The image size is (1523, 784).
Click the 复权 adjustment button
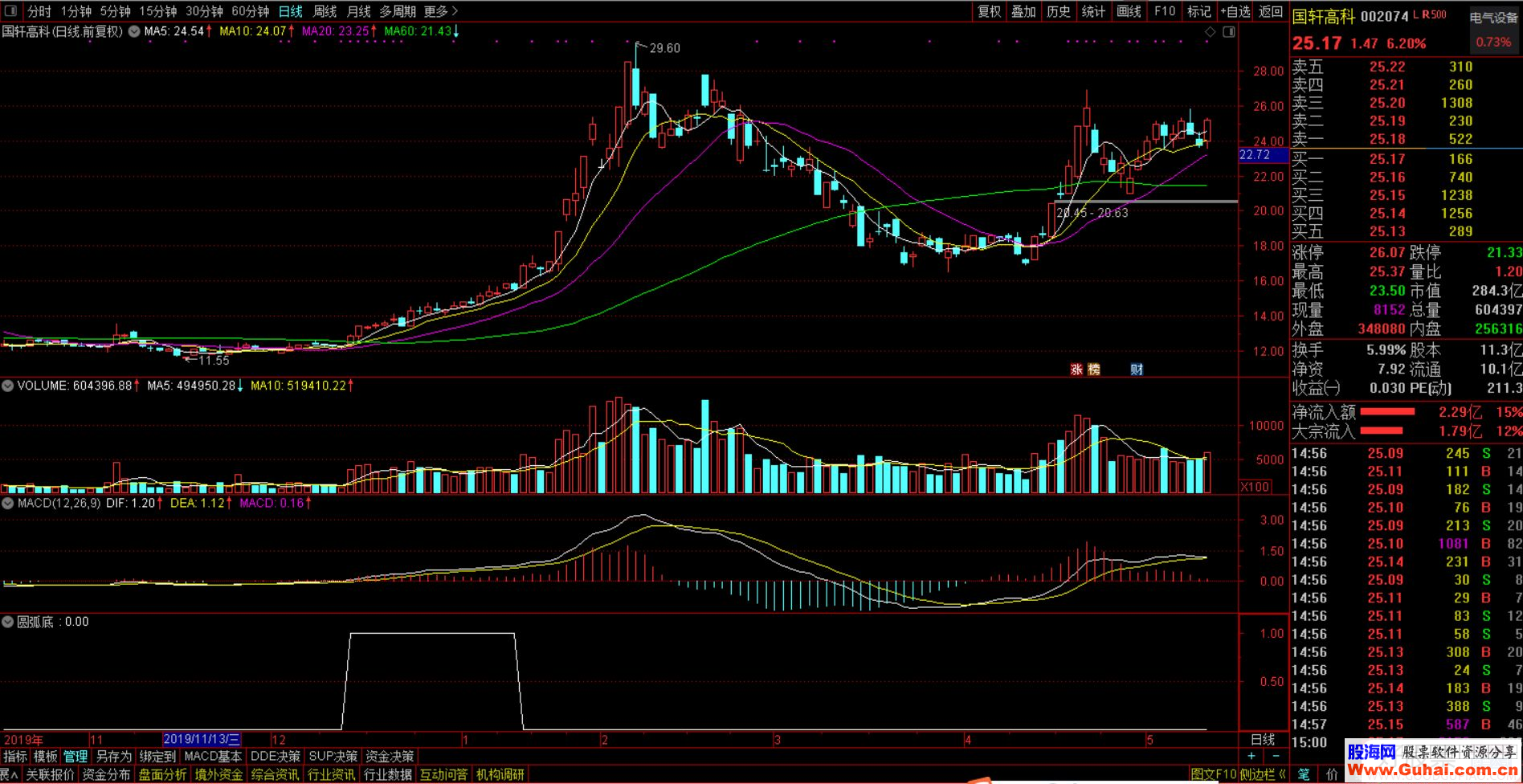(989, 11)
